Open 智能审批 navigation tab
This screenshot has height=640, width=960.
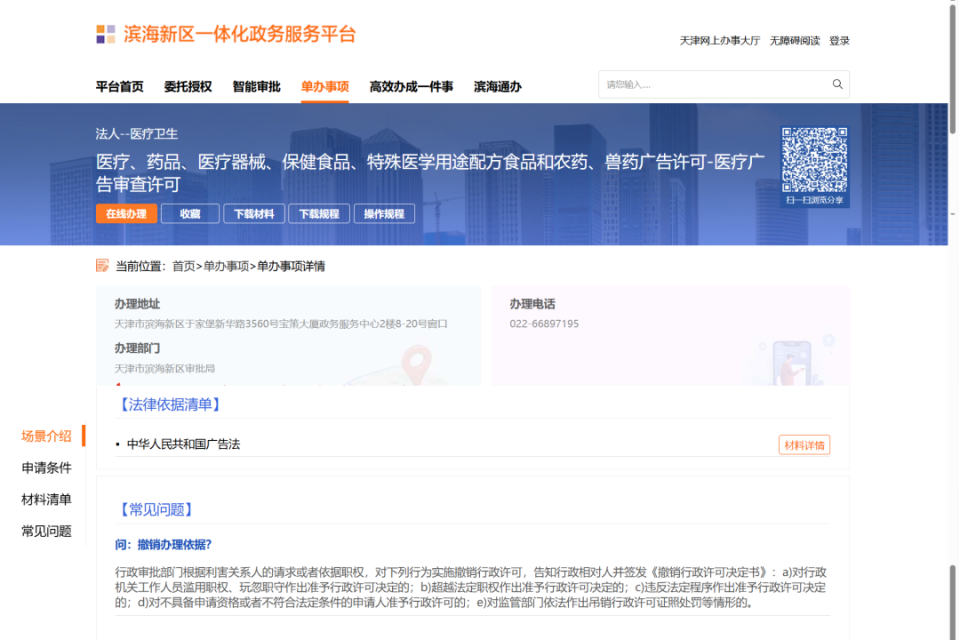pyautogui.click(x=257, y=87)
